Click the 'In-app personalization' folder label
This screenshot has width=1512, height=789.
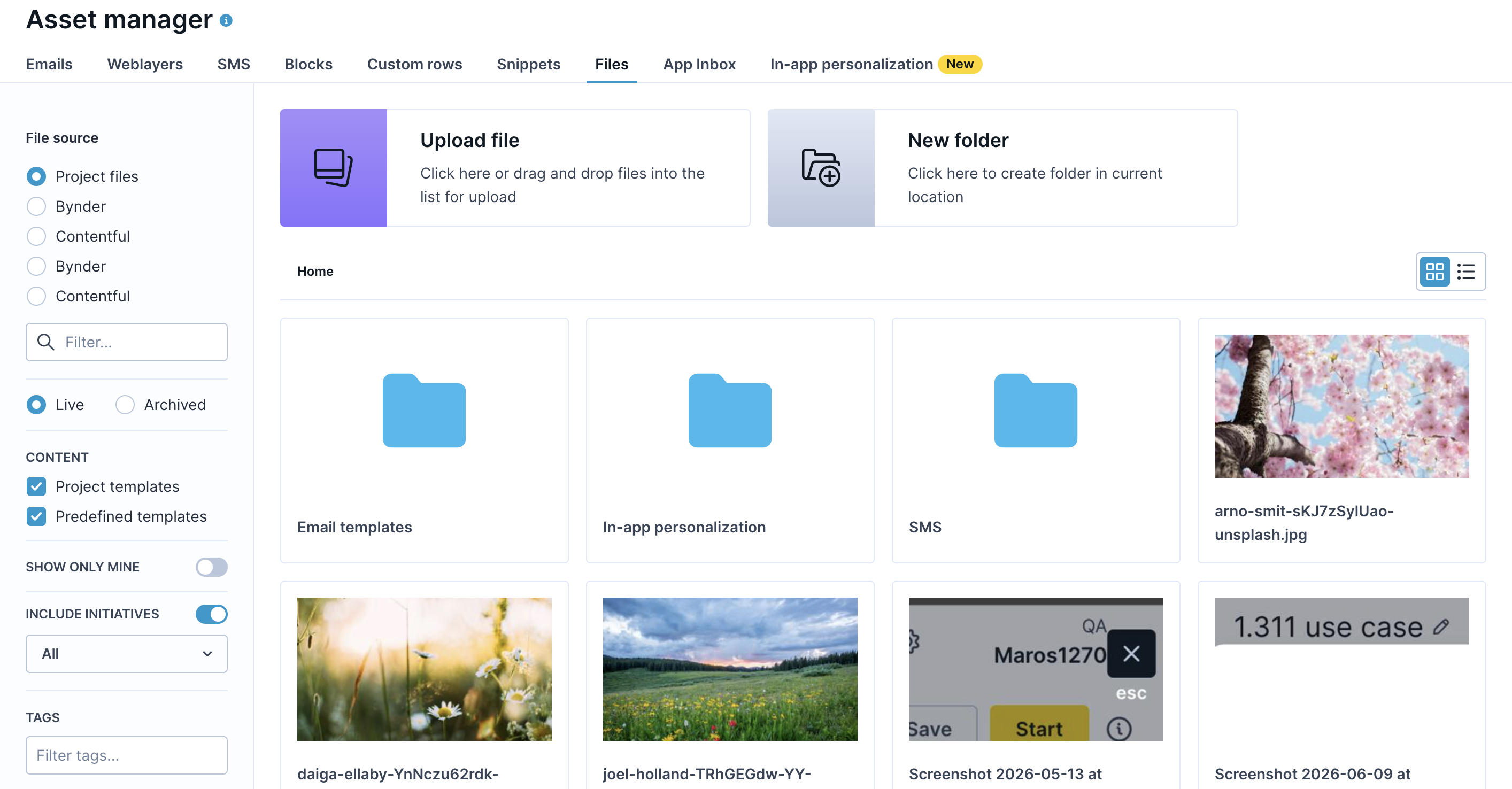684,527
